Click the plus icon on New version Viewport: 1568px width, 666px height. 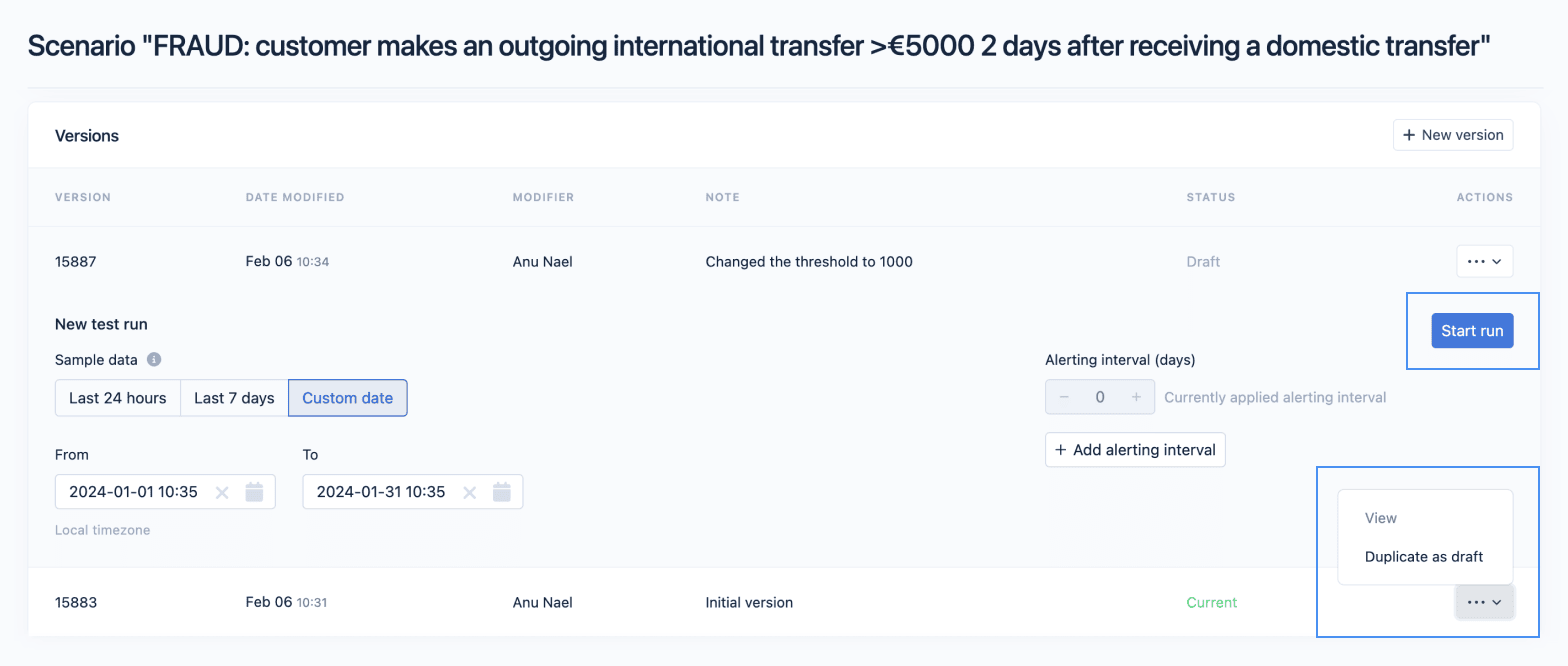[1410, 134]
